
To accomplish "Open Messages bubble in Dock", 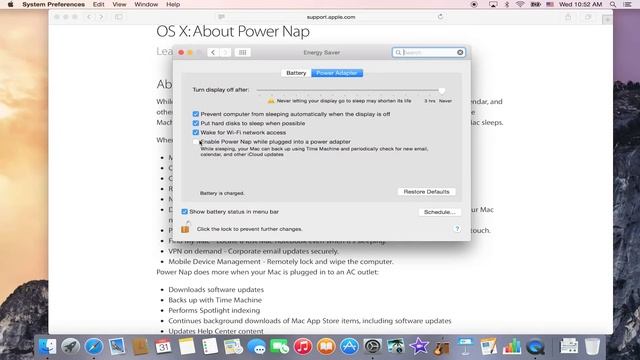I will tap(256, 347).
